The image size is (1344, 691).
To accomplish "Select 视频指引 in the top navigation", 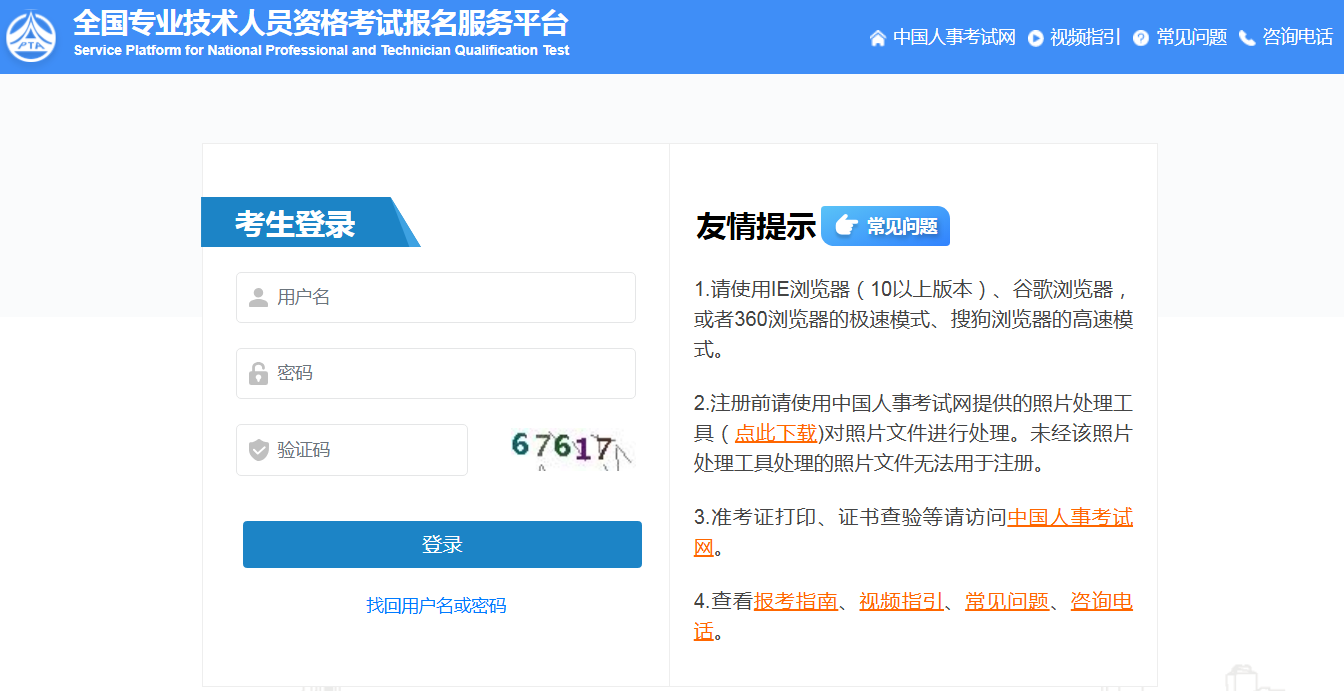I will point(1085,37).
